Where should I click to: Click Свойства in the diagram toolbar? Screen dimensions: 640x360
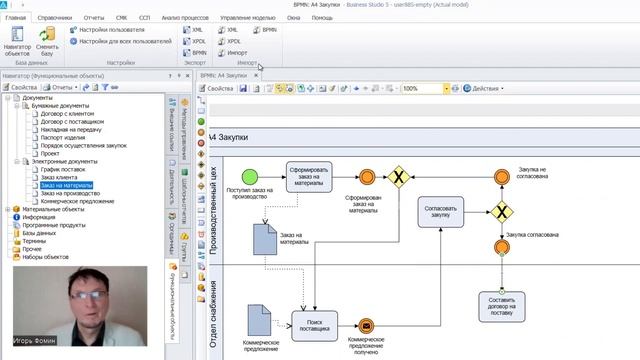coord(216,89)
